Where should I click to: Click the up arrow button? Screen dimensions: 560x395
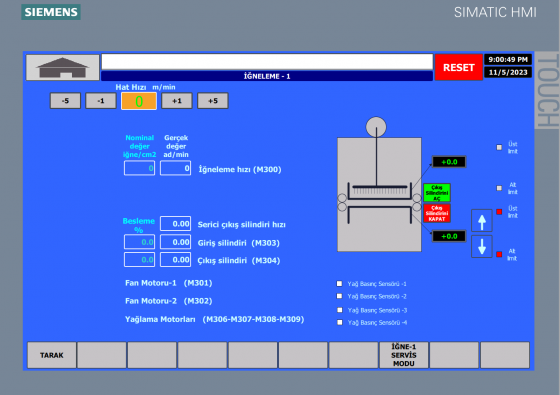(482, 221)
